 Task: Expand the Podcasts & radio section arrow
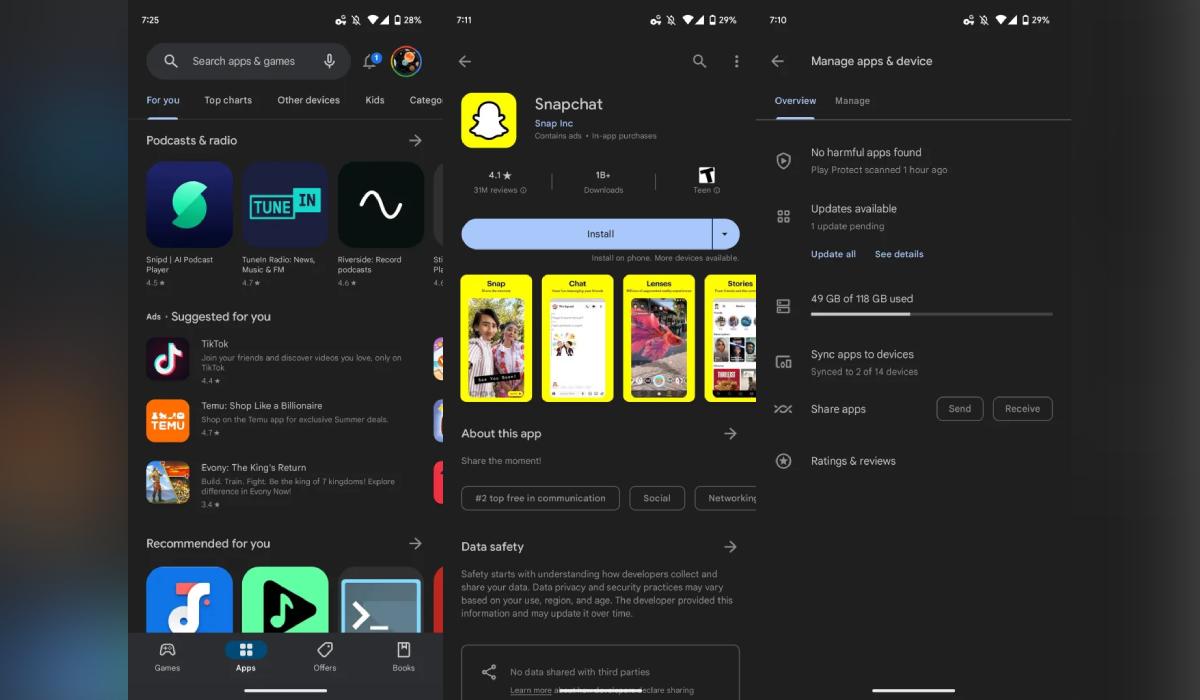point(415,140)
